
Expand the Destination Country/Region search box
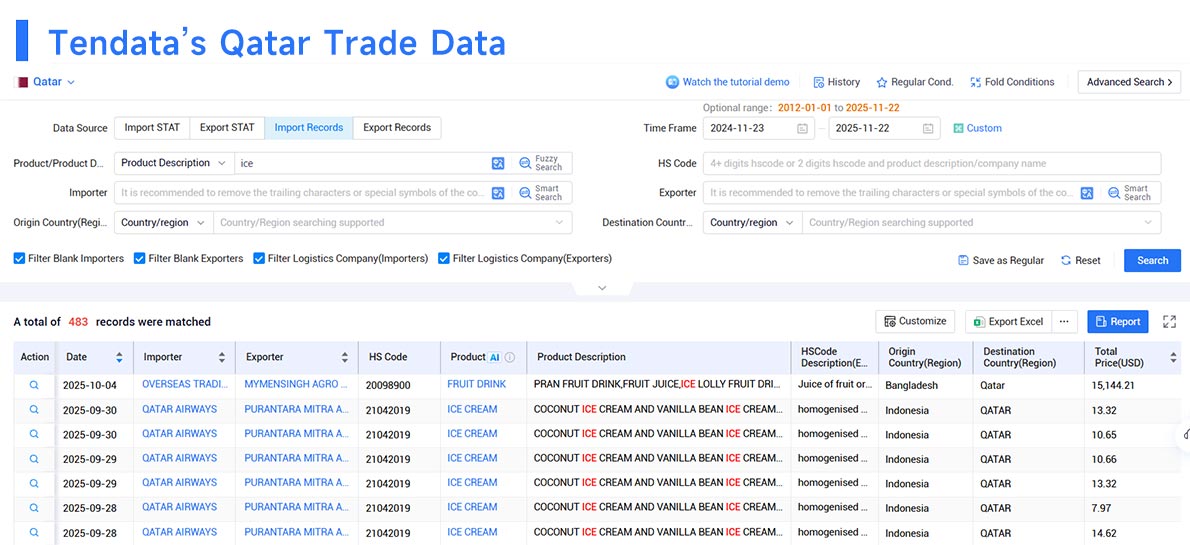coord(981,222)
